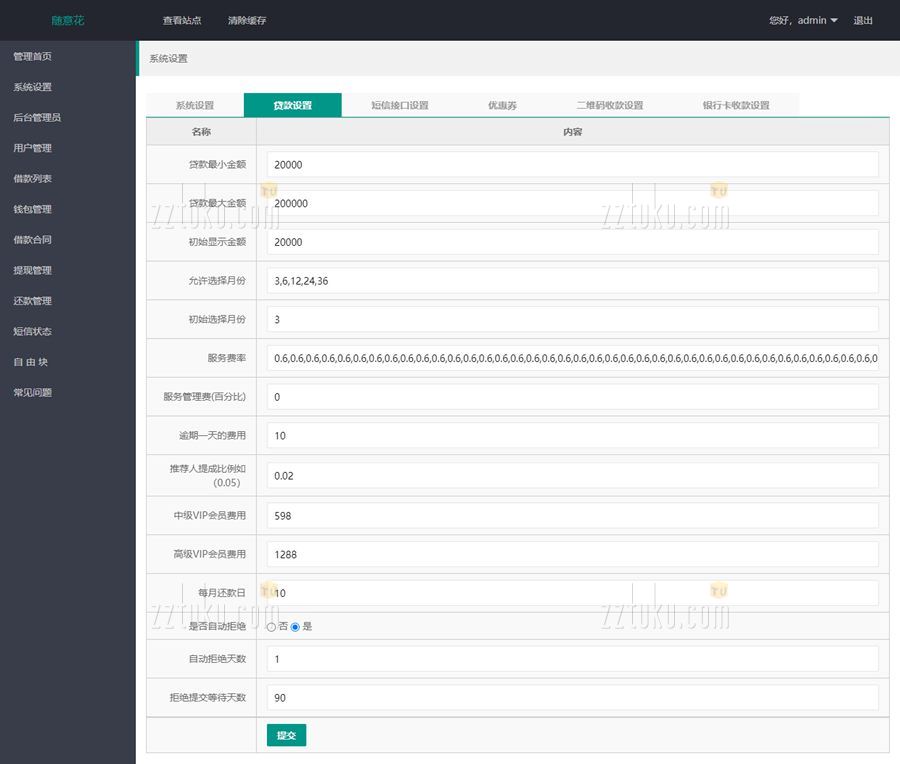The image size is (900, 764).
Task: Switch to the 系统设置 tab
Action: point(195,105)
